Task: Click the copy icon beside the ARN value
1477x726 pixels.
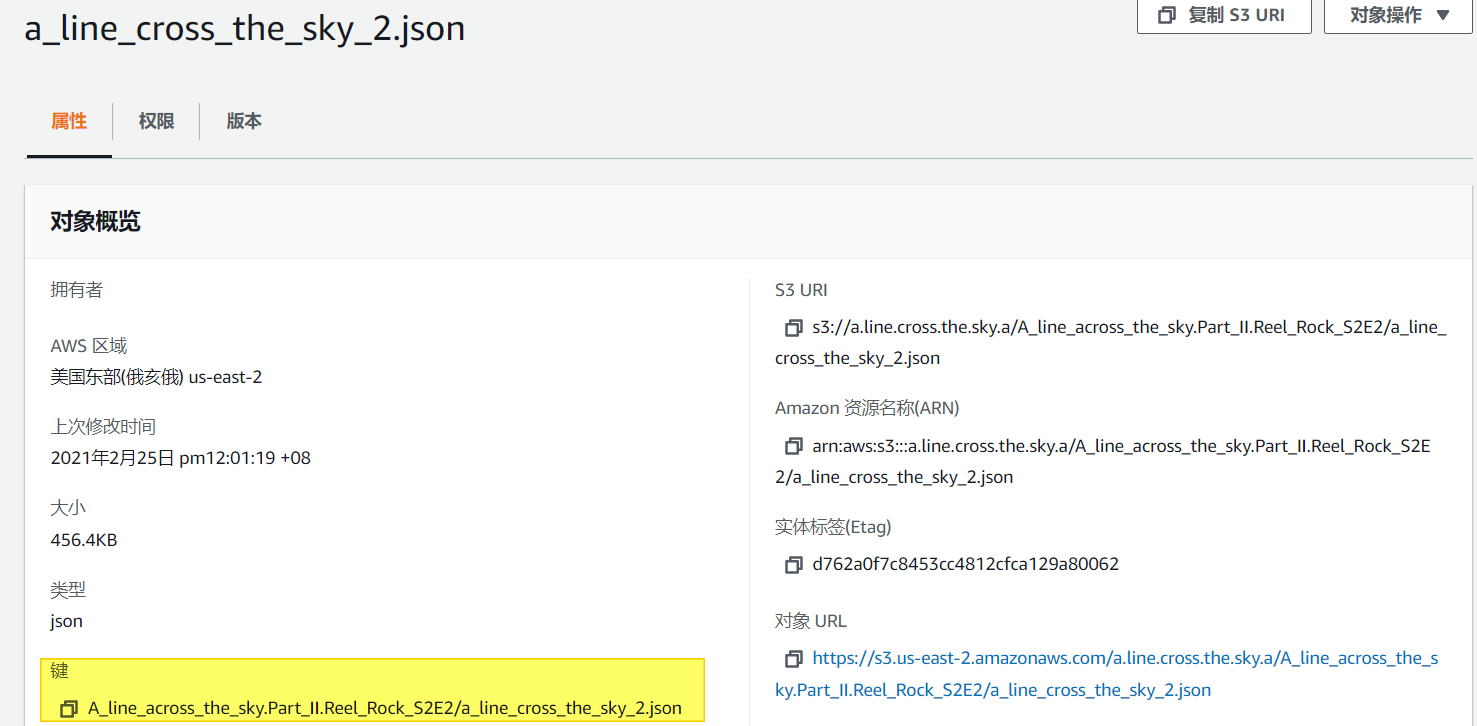Action: tap(793, 446)
